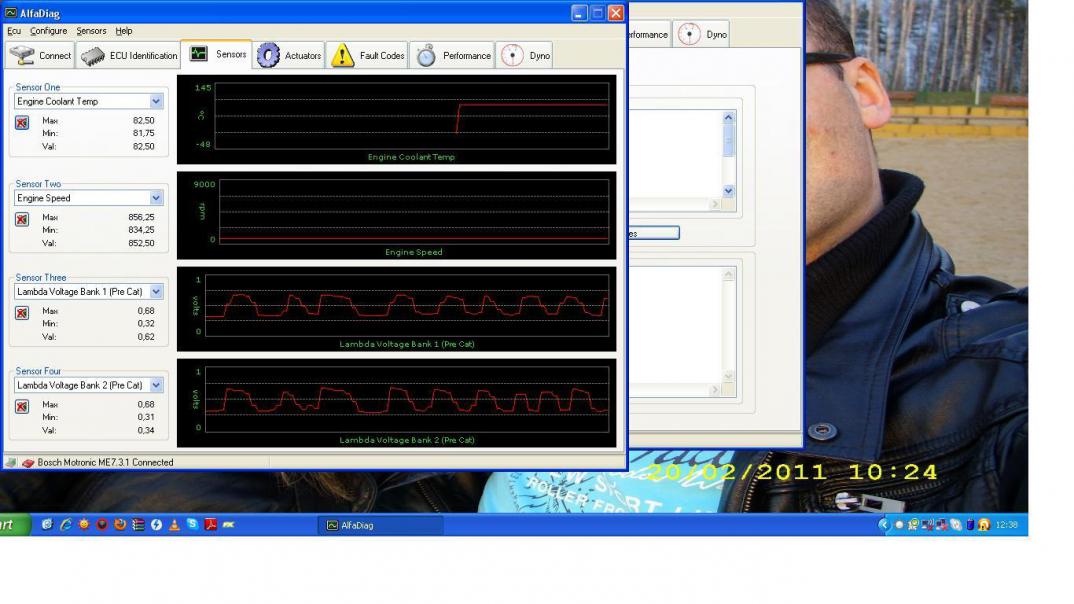Reset Sensor Three min/max red X icon
This screenshot has height=604, width=1074.
click(x=22, y=313)
